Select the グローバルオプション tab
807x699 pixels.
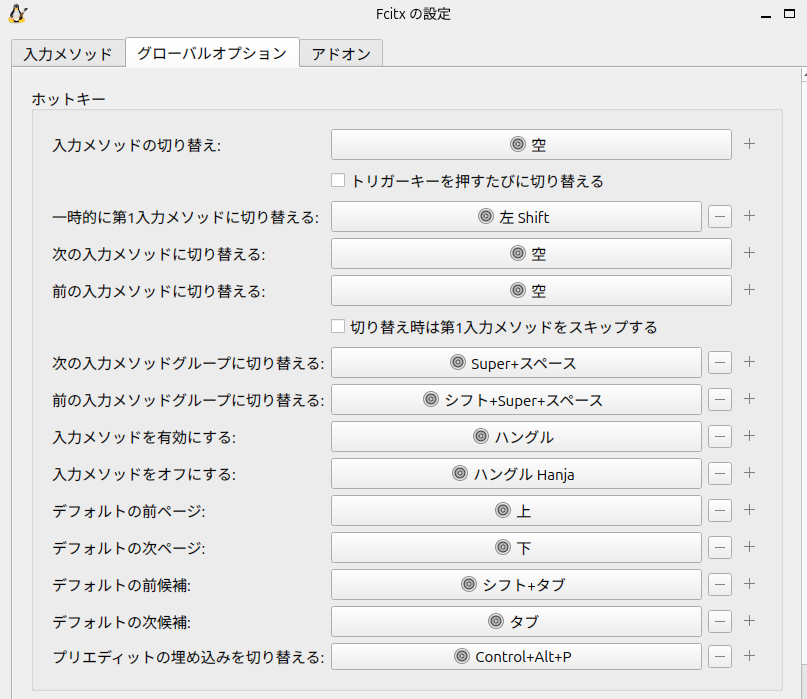click(x=212, y=53)
